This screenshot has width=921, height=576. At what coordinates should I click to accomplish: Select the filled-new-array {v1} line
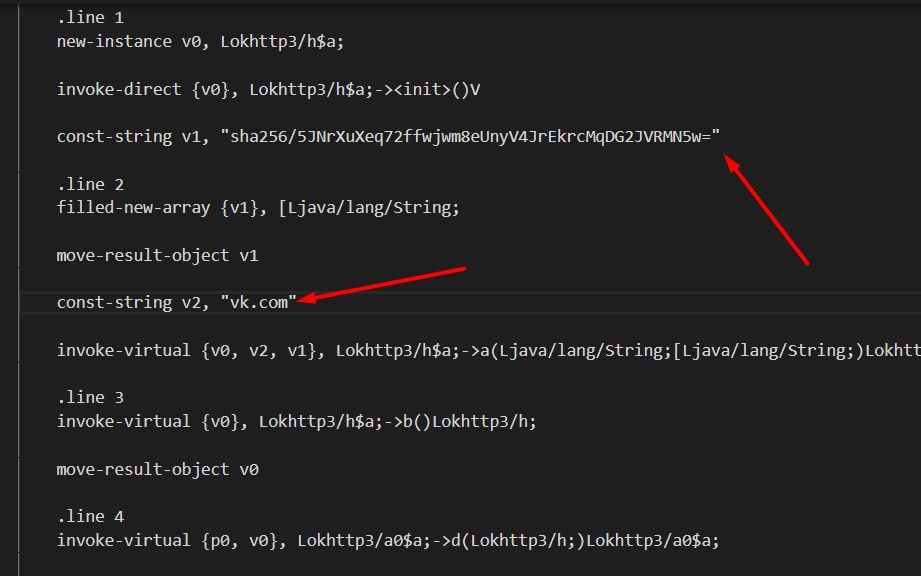[x=258, y=208]
